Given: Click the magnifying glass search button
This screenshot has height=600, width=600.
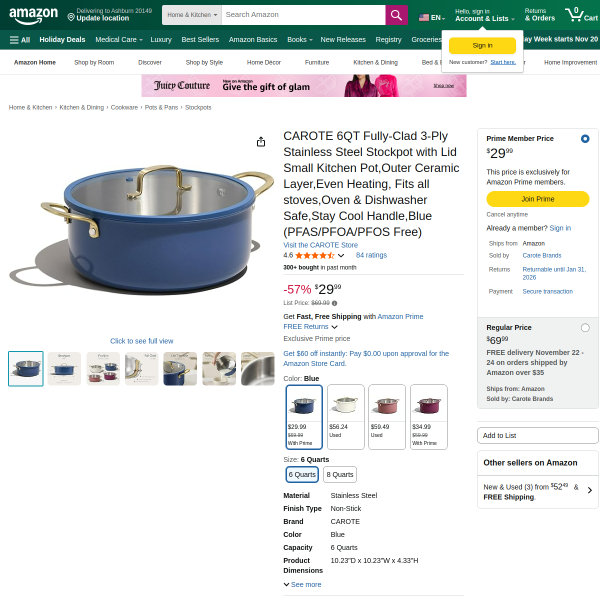Looking at the screenshot, I should pyautogui.click(x=396, y=15).
